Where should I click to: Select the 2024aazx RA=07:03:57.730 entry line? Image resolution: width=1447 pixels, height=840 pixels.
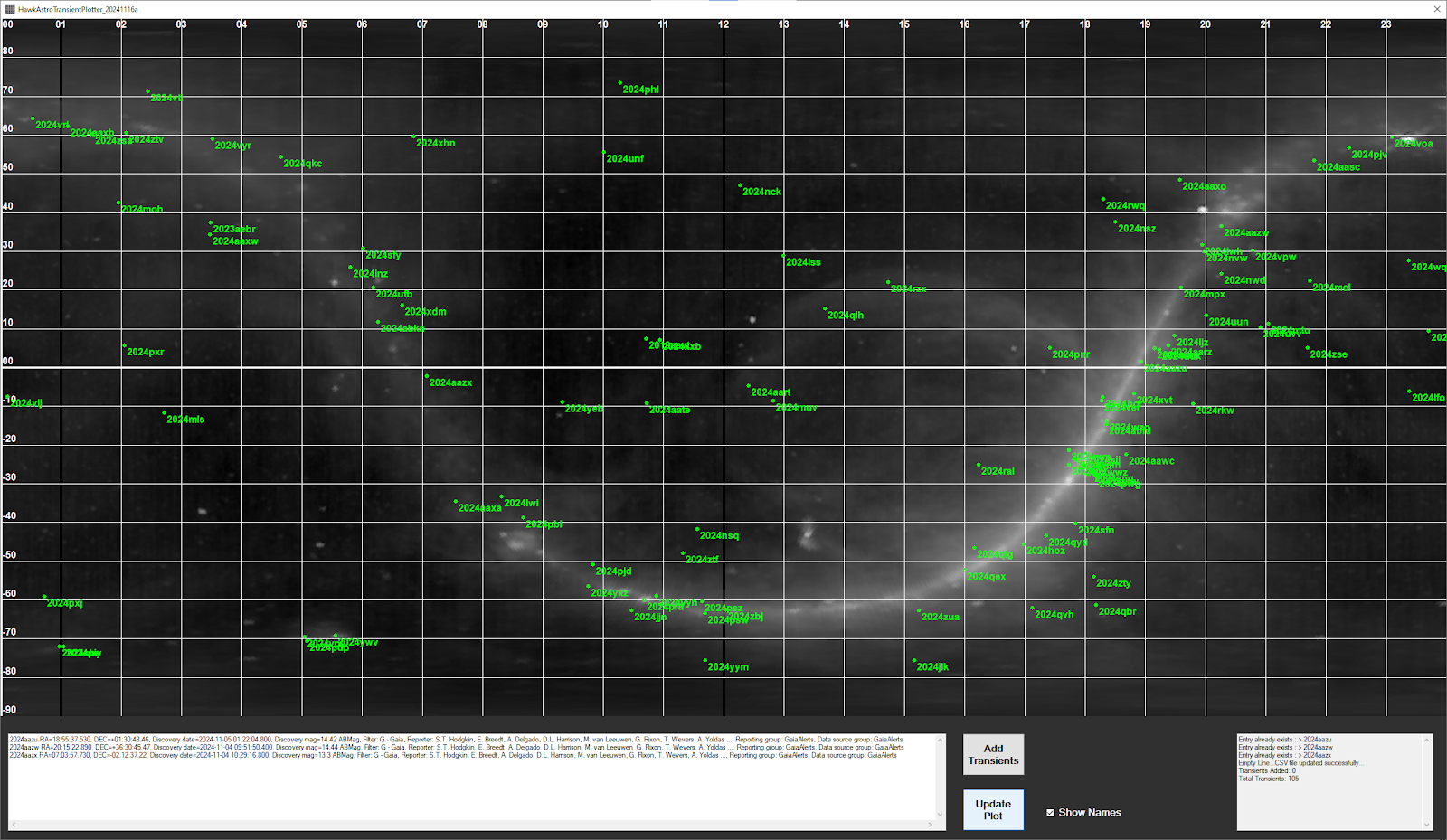pos(453,755)
